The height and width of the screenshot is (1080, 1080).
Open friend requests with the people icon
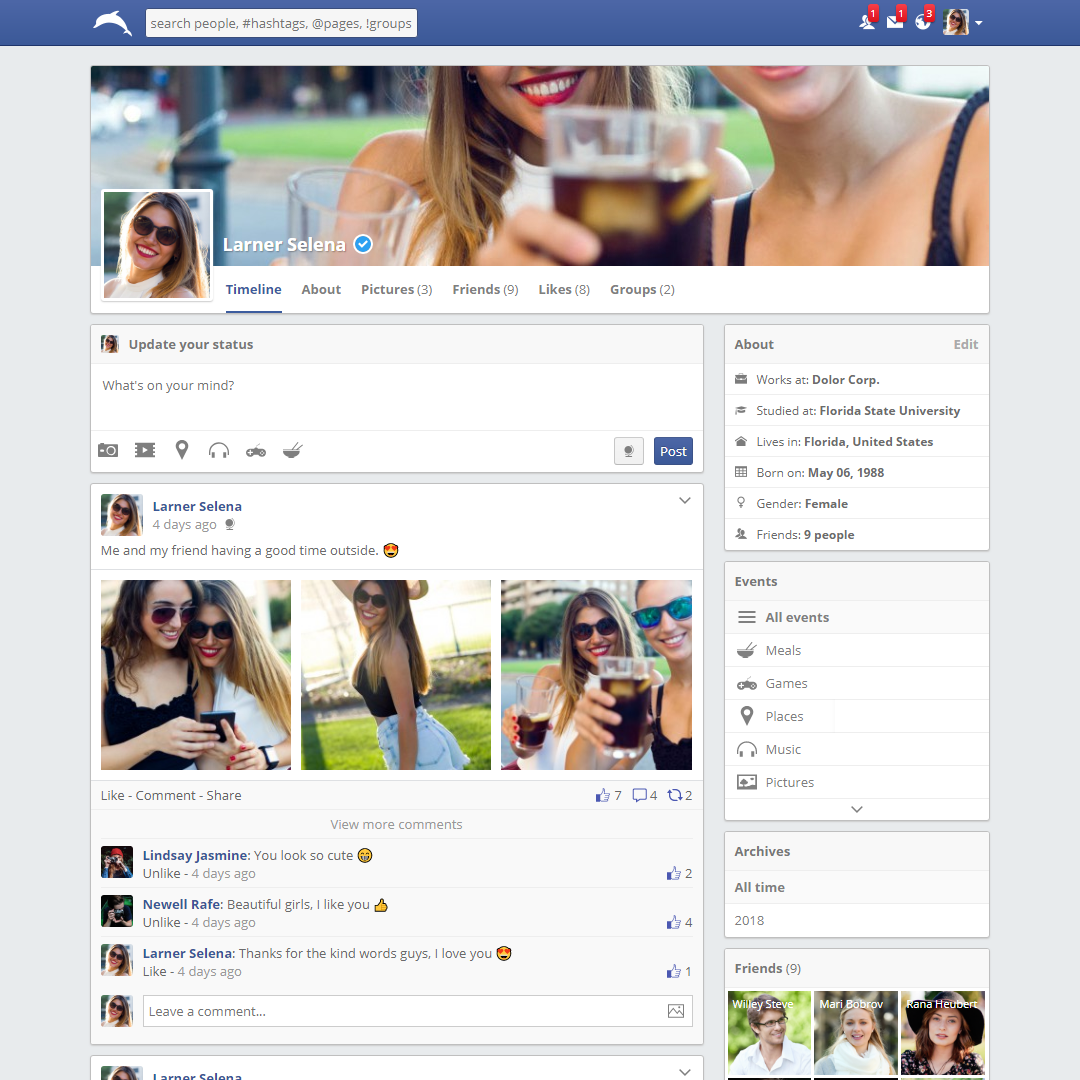coord(866,21)
